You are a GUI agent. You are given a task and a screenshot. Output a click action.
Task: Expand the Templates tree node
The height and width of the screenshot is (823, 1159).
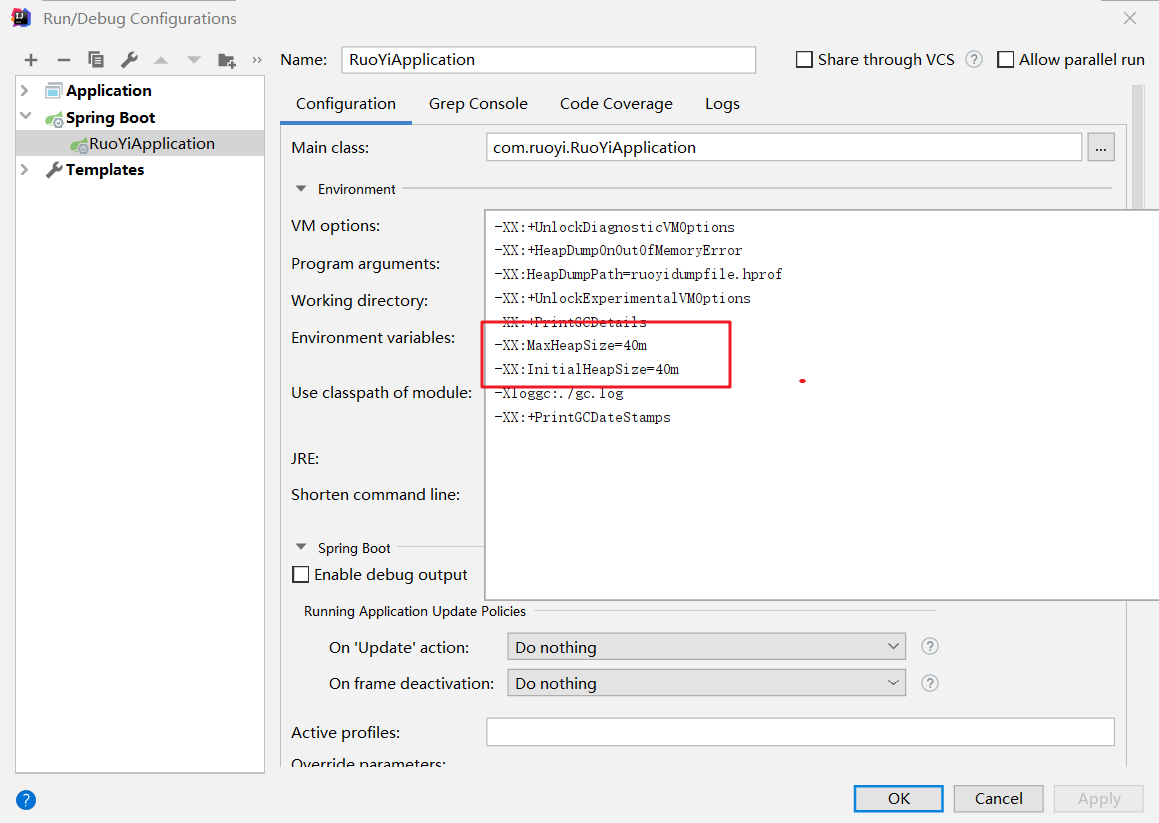(24, 169)
